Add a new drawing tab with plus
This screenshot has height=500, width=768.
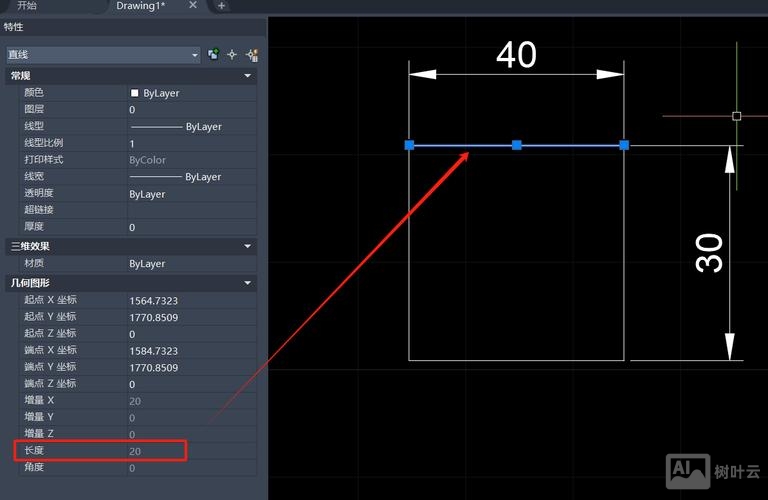point(221,6)
